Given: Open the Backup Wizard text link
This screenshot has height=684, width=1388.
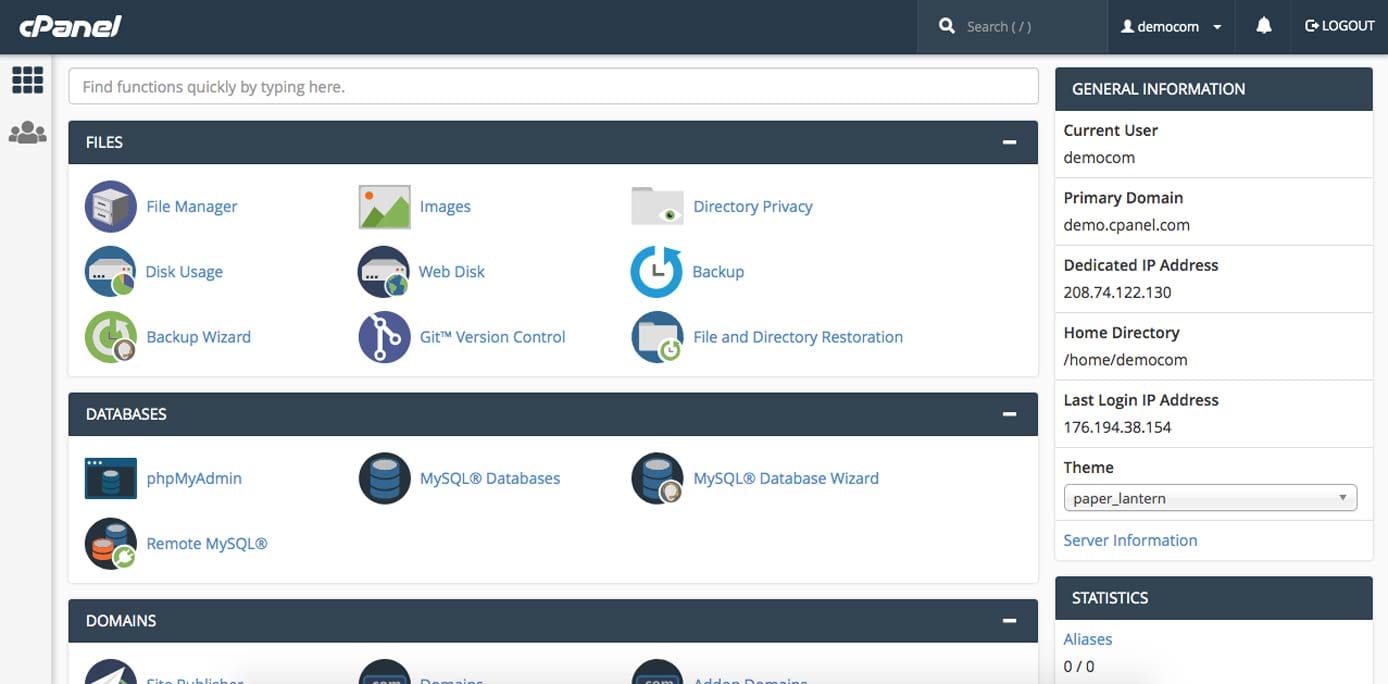Looking at the screenshot, I should (x=198, y=337).
